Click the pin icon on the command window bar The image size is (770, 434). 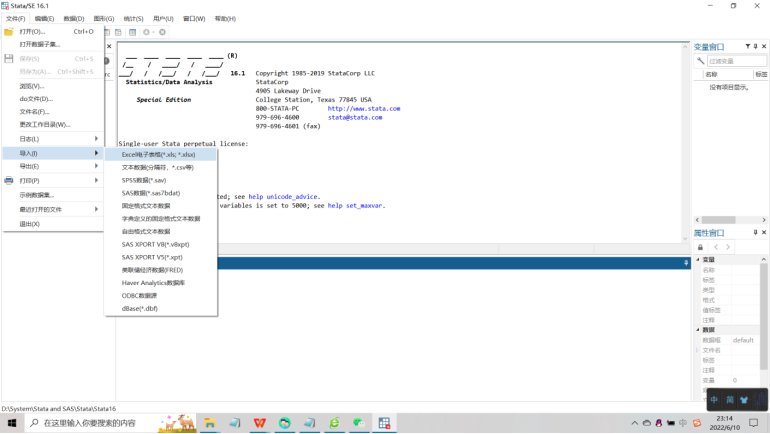(x=686, y=263)
